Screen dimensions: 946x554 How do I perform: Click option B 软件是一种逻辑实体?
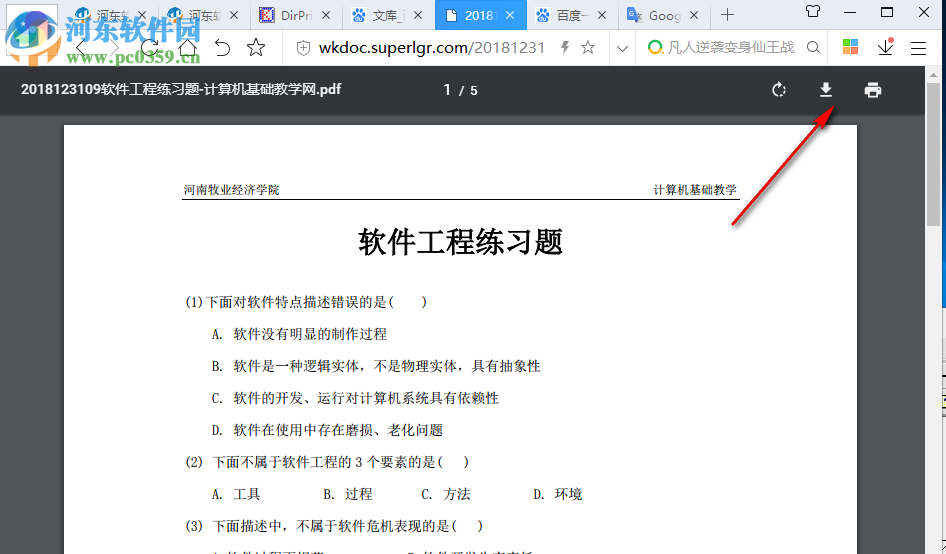(376, 366)
